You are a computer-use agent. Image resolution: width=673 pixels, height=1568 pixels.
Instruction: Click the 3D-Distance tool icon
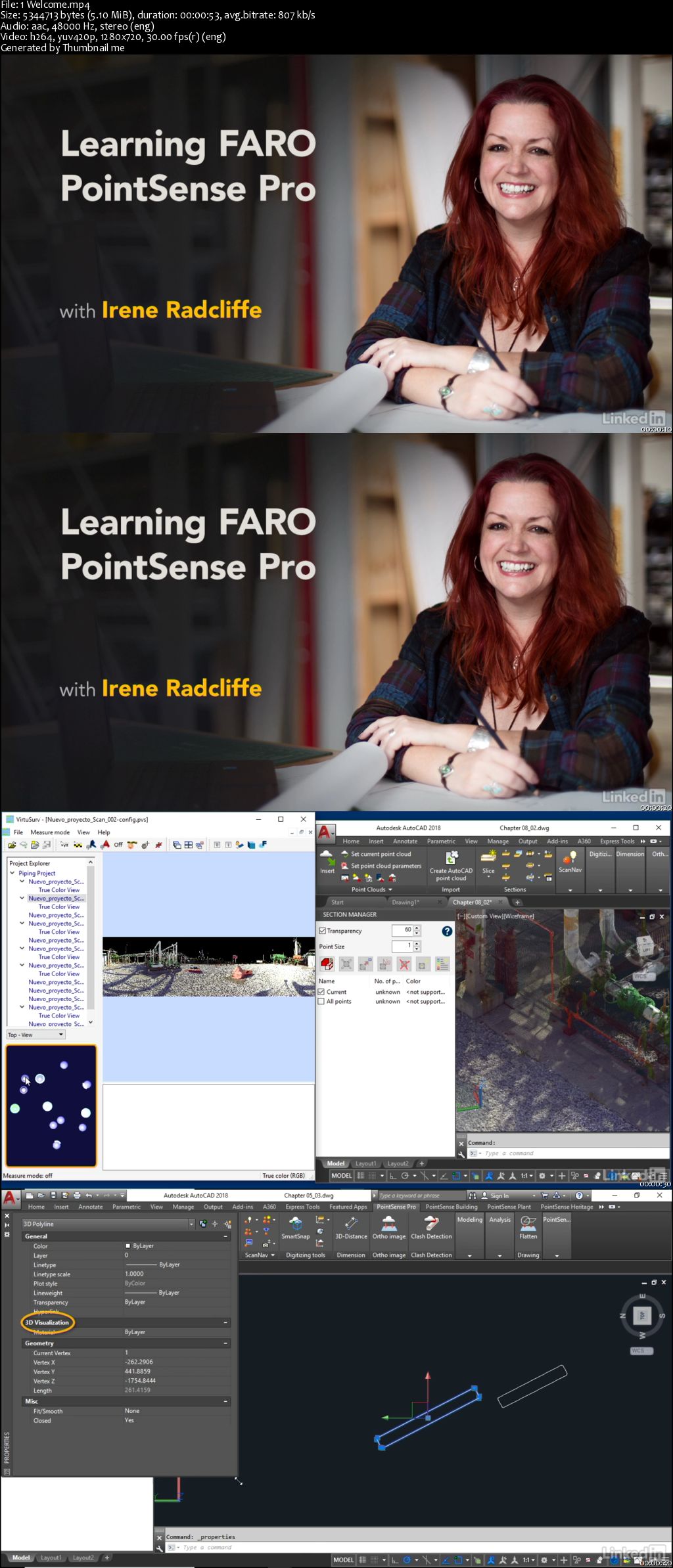351,1227
